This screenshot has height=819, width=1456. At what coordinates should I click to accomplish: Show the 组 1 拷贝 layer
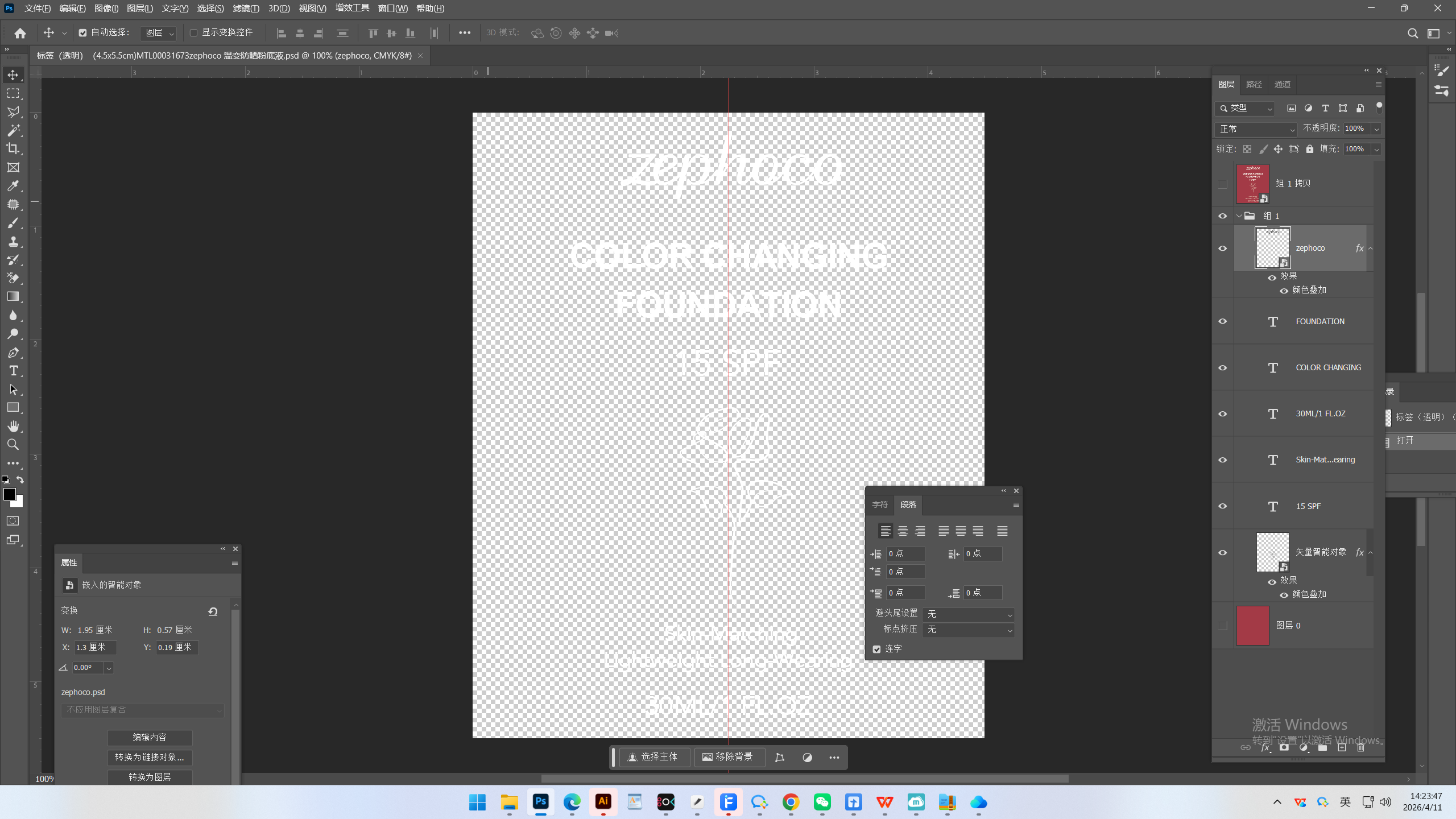(x=1222, y=184)
